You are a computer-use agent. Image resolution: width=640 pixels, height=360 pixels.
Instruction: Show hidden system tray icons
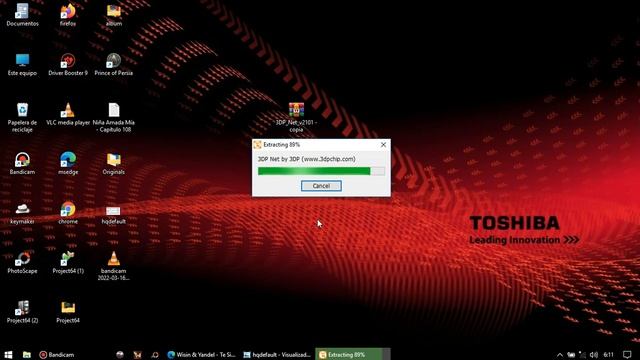point(560,355)
